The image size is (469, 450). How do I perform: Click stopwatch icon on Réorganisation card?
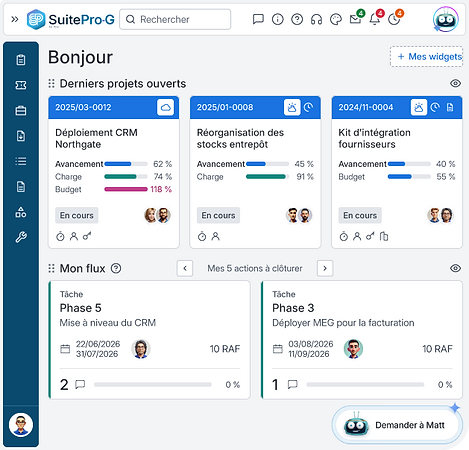pos(202,237)
